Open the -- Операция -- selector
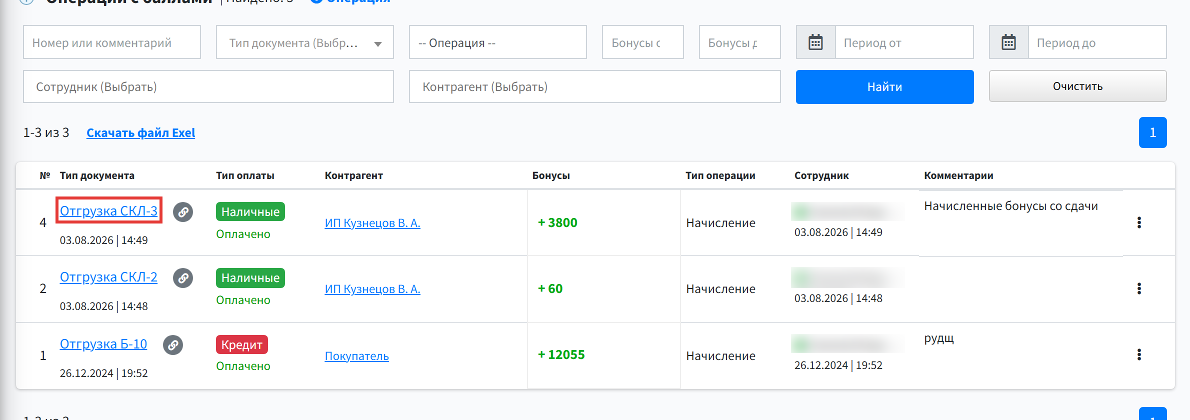 click(x=498, y=43)
